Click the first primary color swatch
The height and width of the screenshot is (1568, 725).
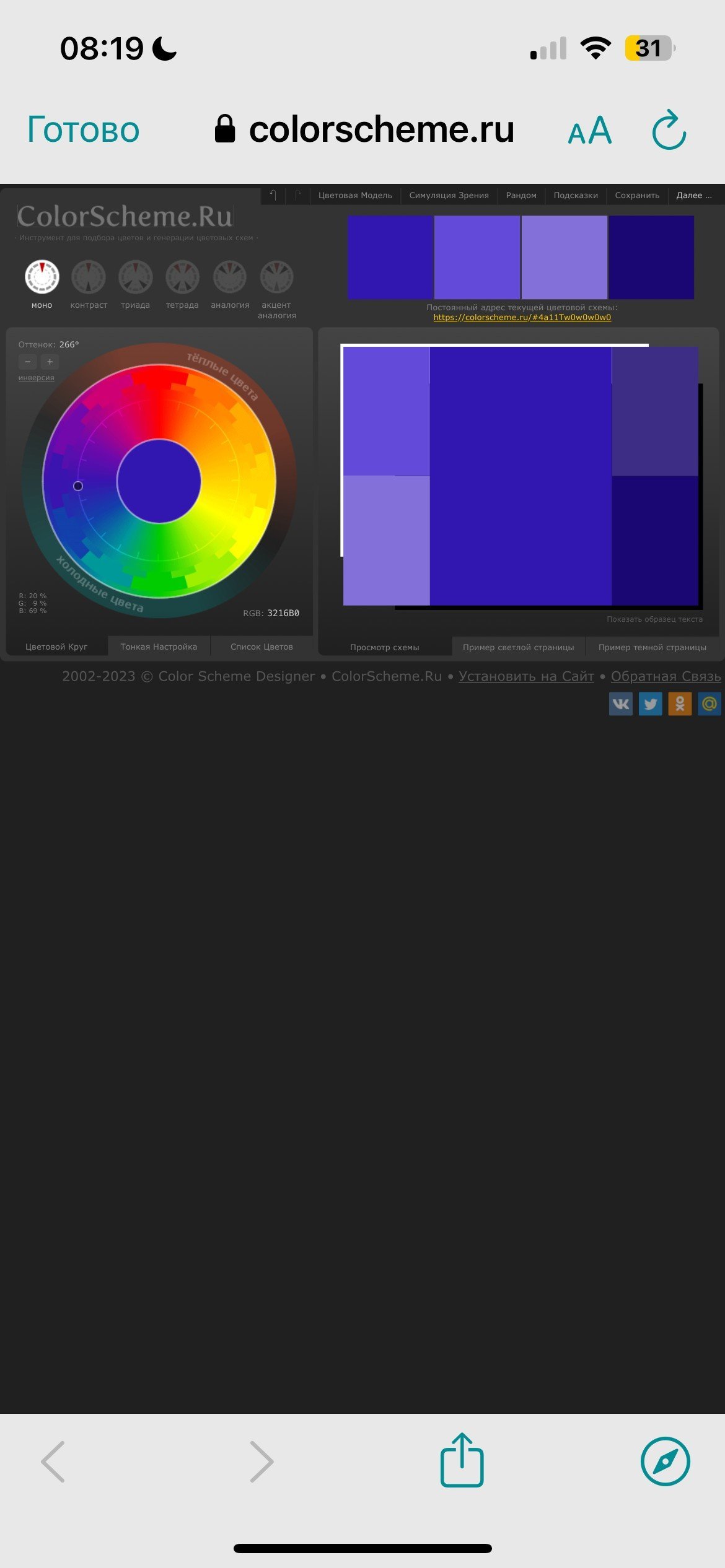click(x=390, y=258)
